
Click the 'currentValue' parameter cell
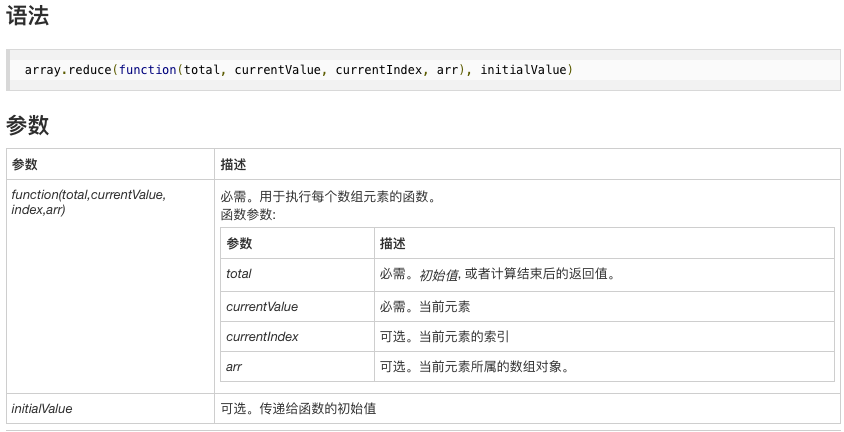[x=297, y=307]
